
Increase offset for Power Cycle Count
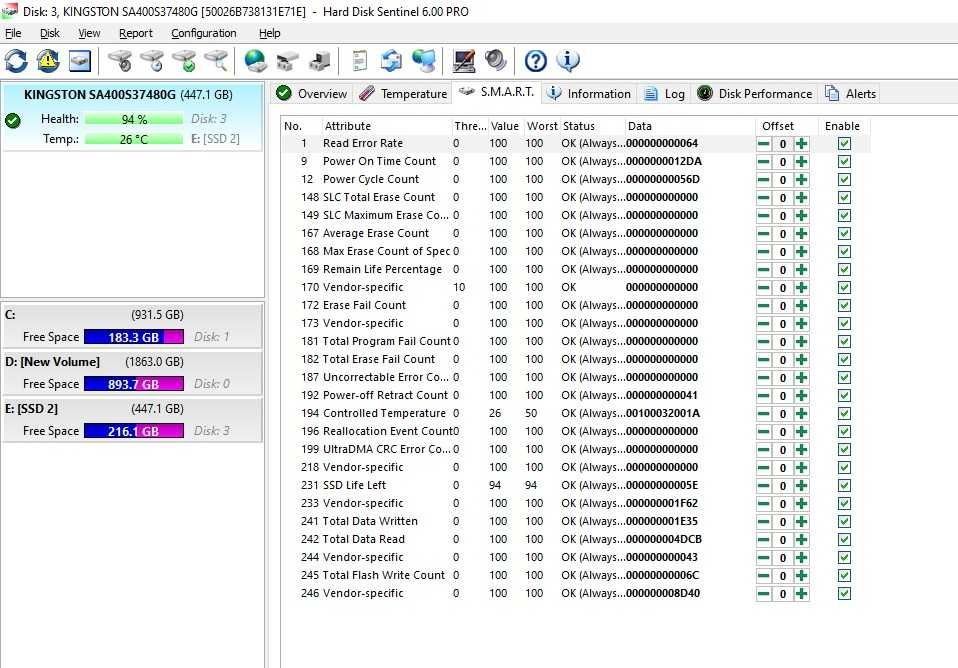coord(802,180)
